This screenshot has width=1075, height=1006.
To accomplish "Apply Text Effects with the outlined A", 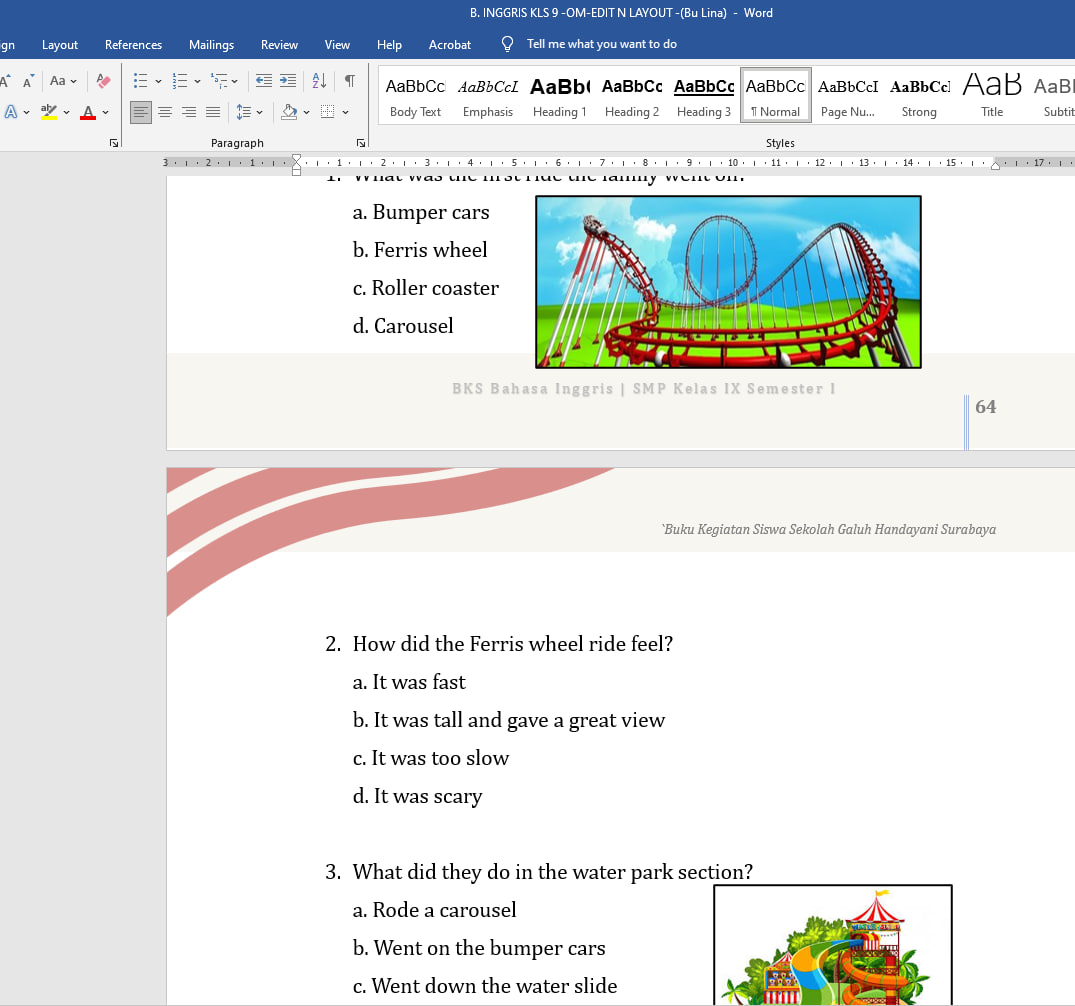I will pyautogui.click(x=10, y=112).
